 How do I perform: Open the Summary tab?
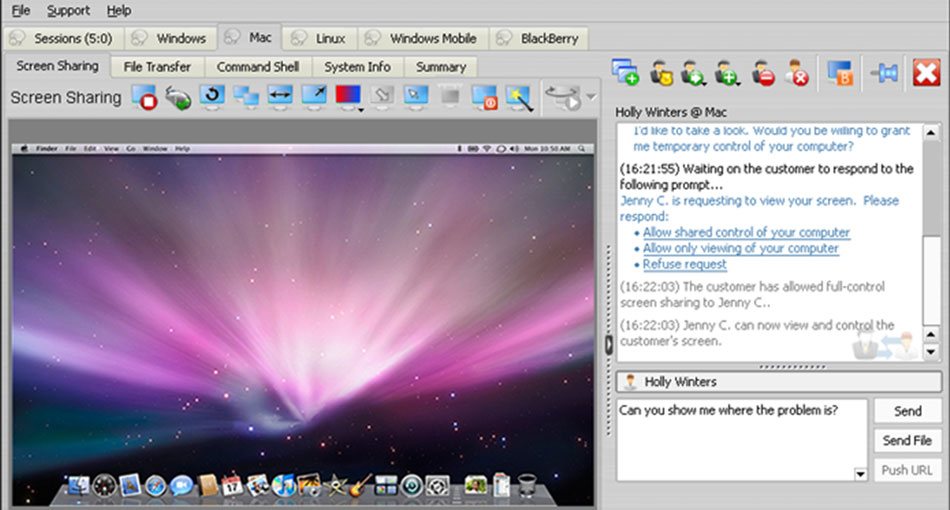coord(440,67)
